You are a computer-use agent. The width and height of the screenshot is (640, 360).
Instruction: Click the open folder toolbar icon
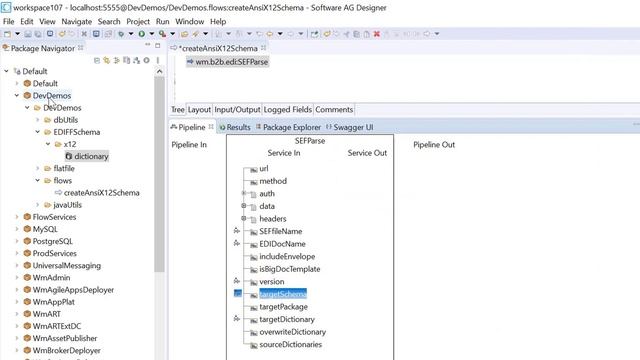pos(184,34)
